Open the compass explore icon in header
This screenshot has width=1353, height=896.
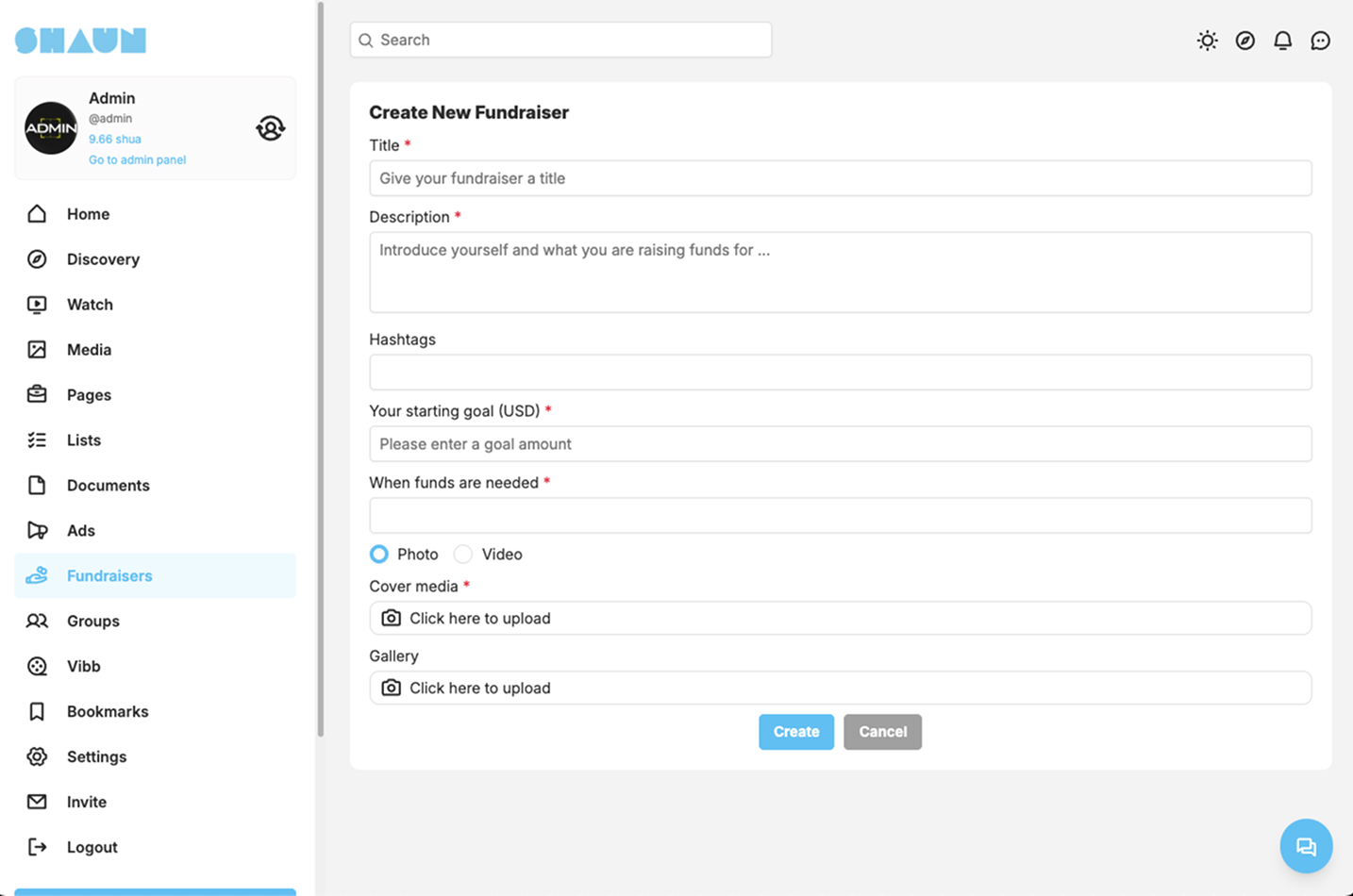1244,41
